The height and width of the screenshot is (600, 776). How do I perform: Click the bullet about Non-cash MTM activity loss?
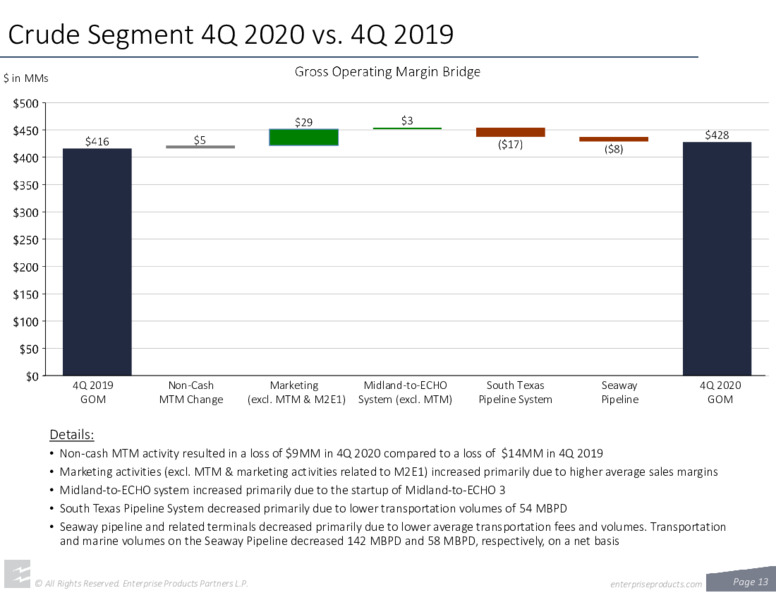pyautogui.click(x=327, y=453)
